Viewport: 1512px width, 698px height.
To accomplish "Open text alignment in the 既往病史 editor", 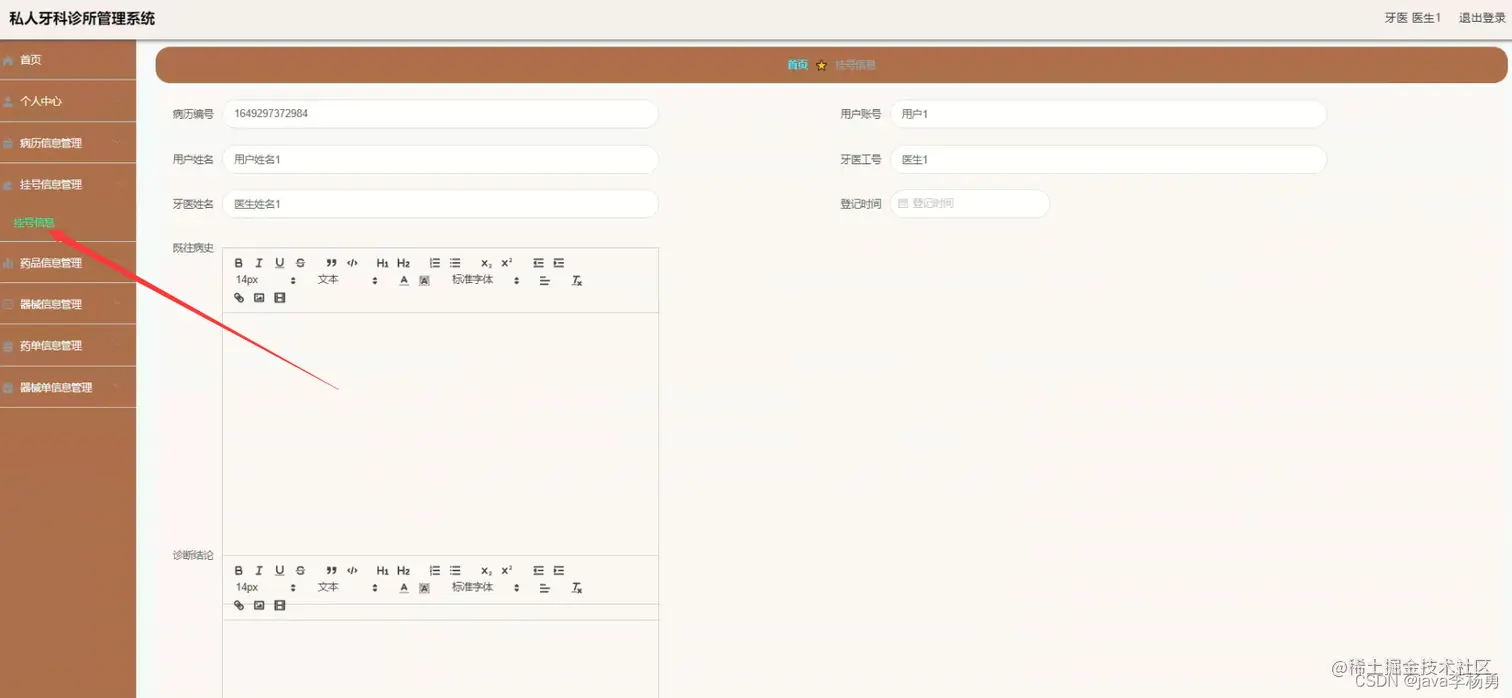I will click(x=545, y=281).
